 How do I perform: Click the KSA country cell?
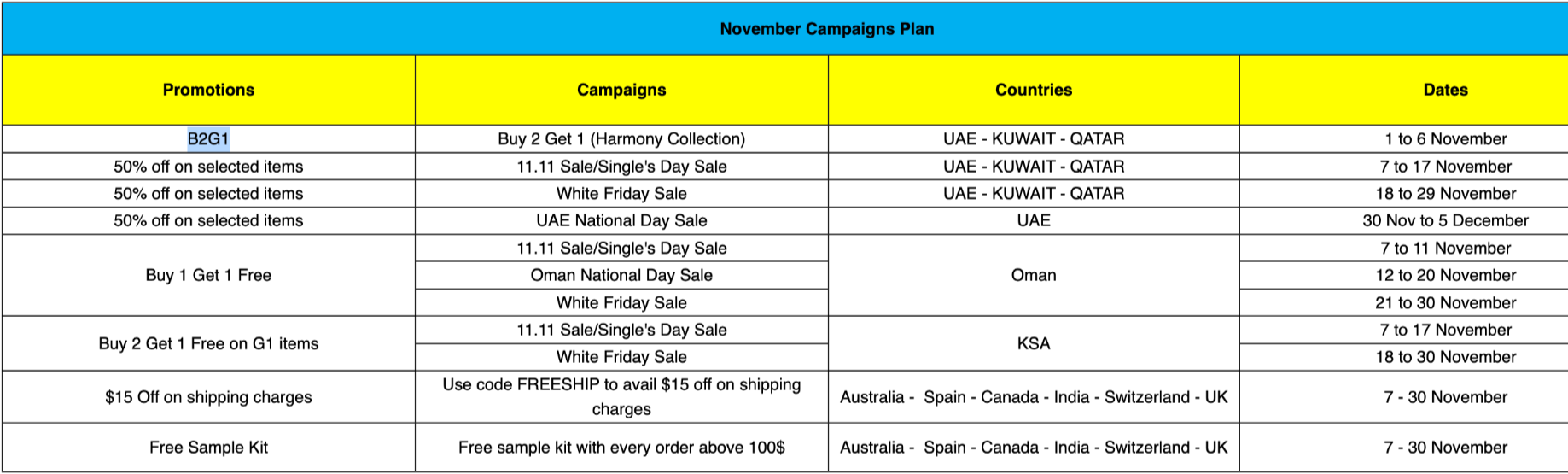tap(1033, 343)
